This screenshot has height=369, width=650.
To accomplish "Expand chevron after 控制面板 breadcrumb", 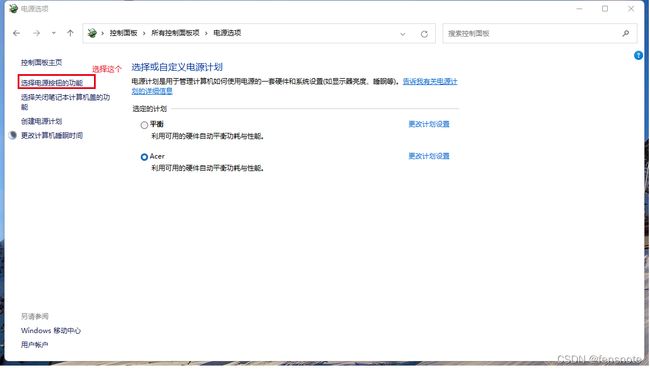I will point(144,33).
